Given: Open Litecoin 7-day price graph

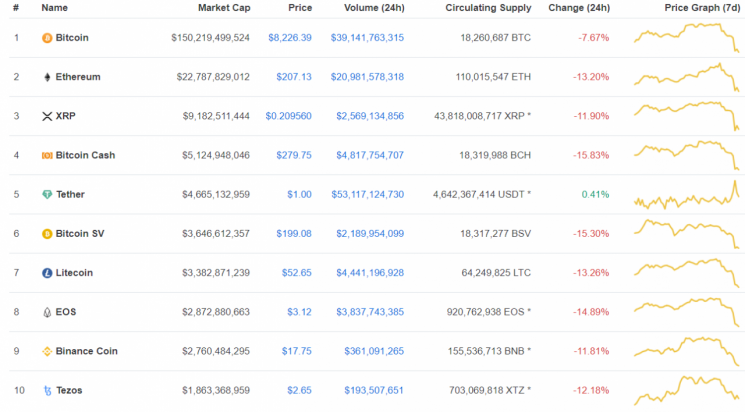Looking at the screenshot, I should pyautogui.click(x=687, y=273).
